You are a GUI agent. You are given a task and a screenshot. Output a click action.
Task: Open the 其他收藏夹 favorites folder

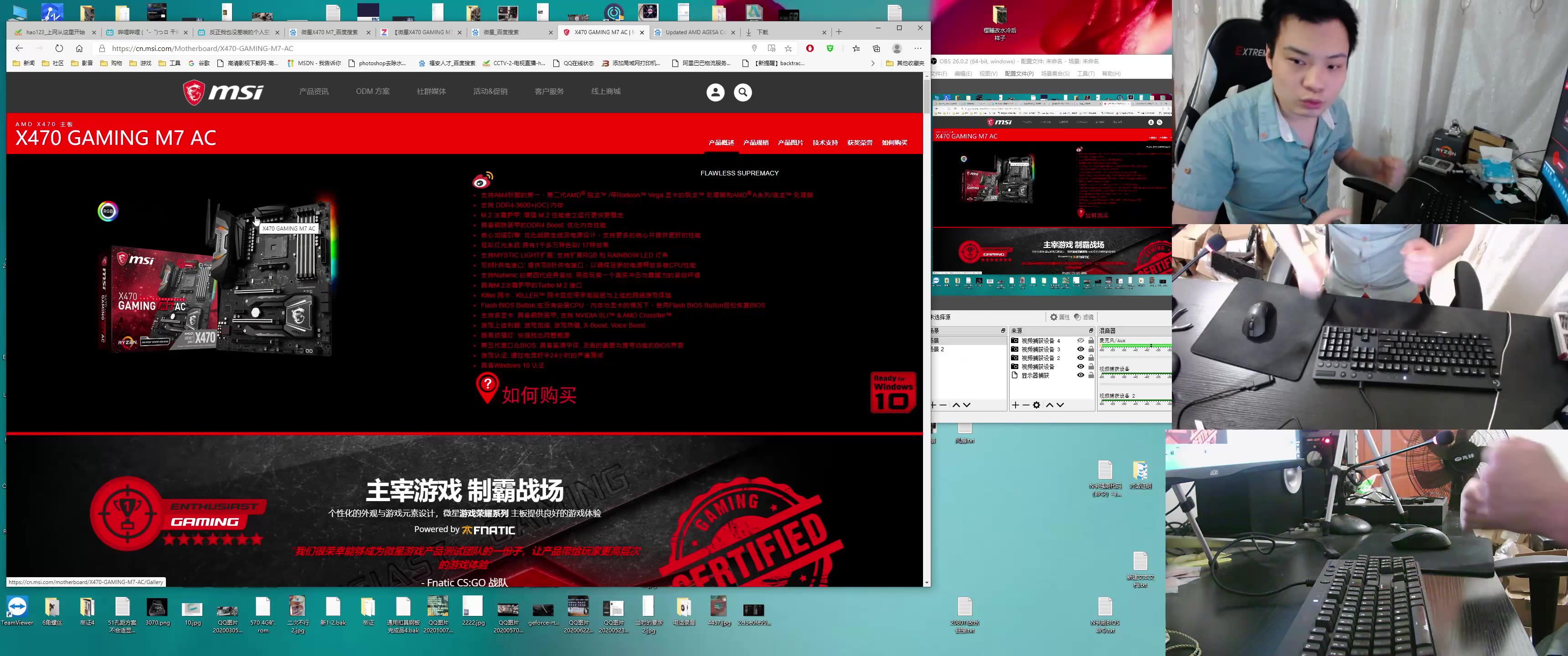(x=905, y=63)
